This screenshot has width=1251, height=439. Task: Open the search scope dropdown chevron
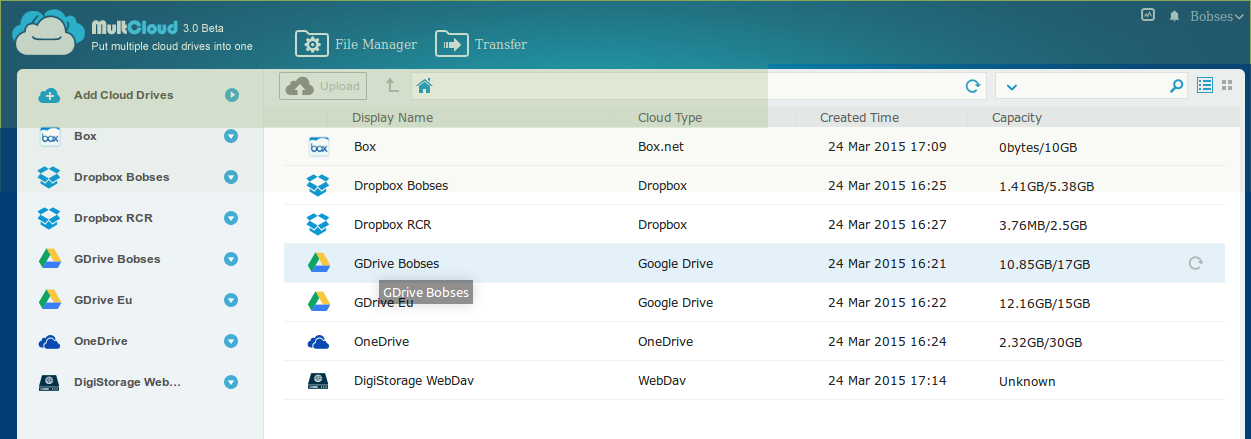[1012, 86]
